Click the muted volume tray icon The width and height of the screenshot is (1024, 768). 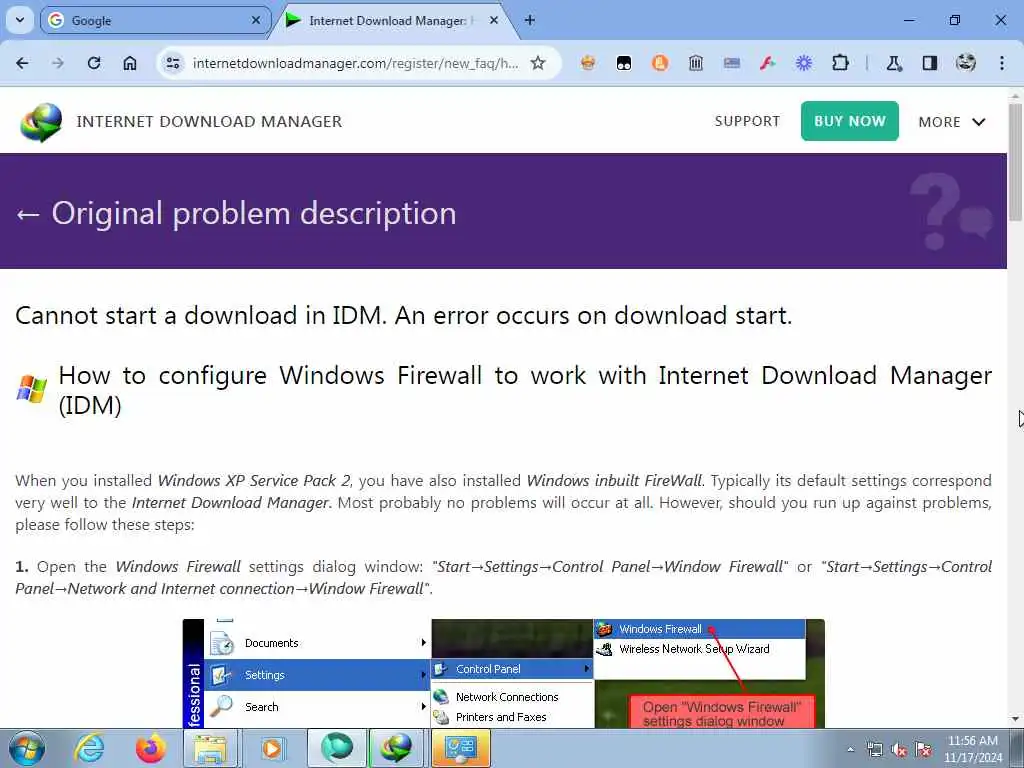pyautogui.click(x=899, y=750)
